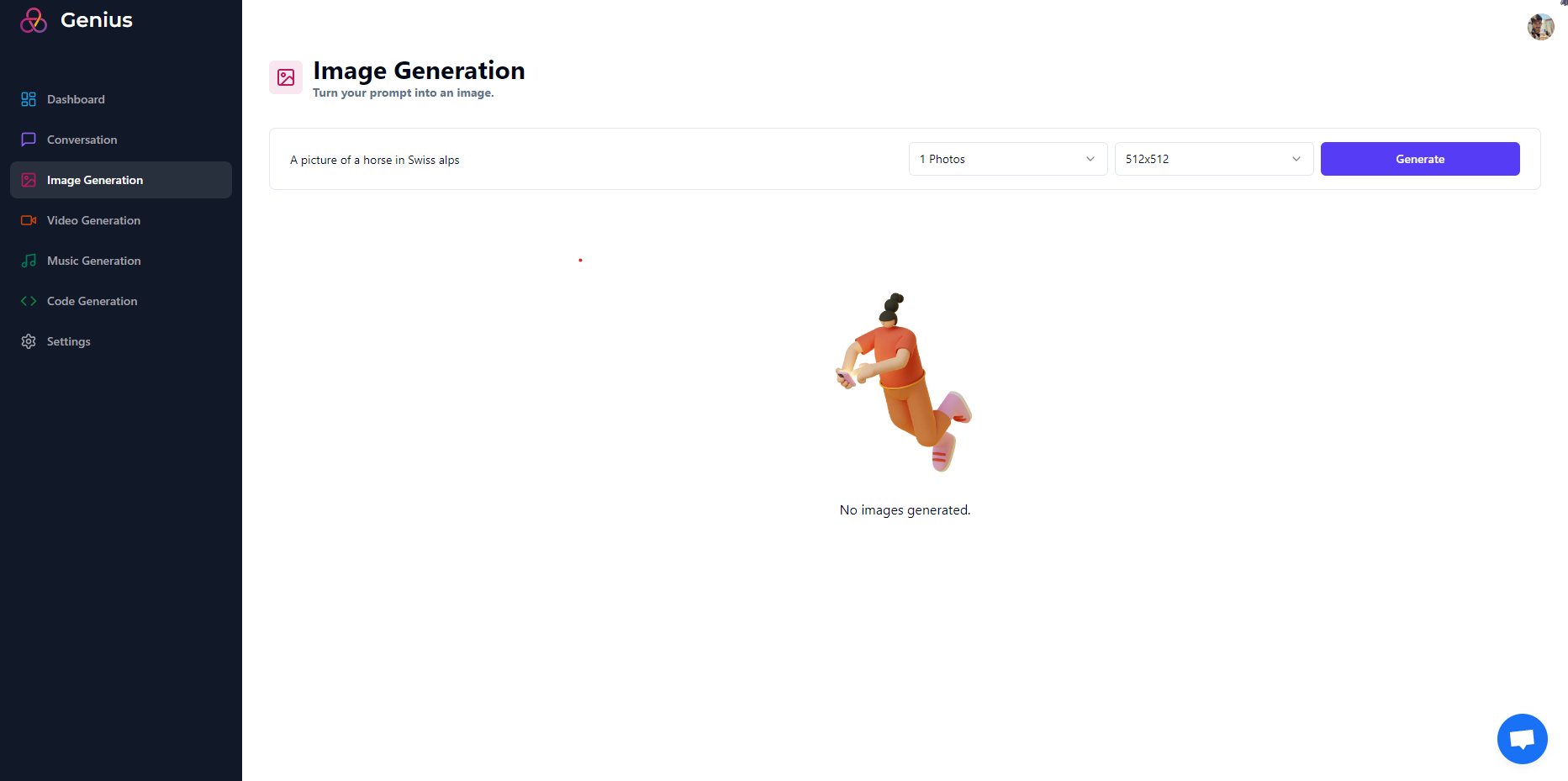Click the Image Generation heading link
1568x781 pixels.
[419, 71]
